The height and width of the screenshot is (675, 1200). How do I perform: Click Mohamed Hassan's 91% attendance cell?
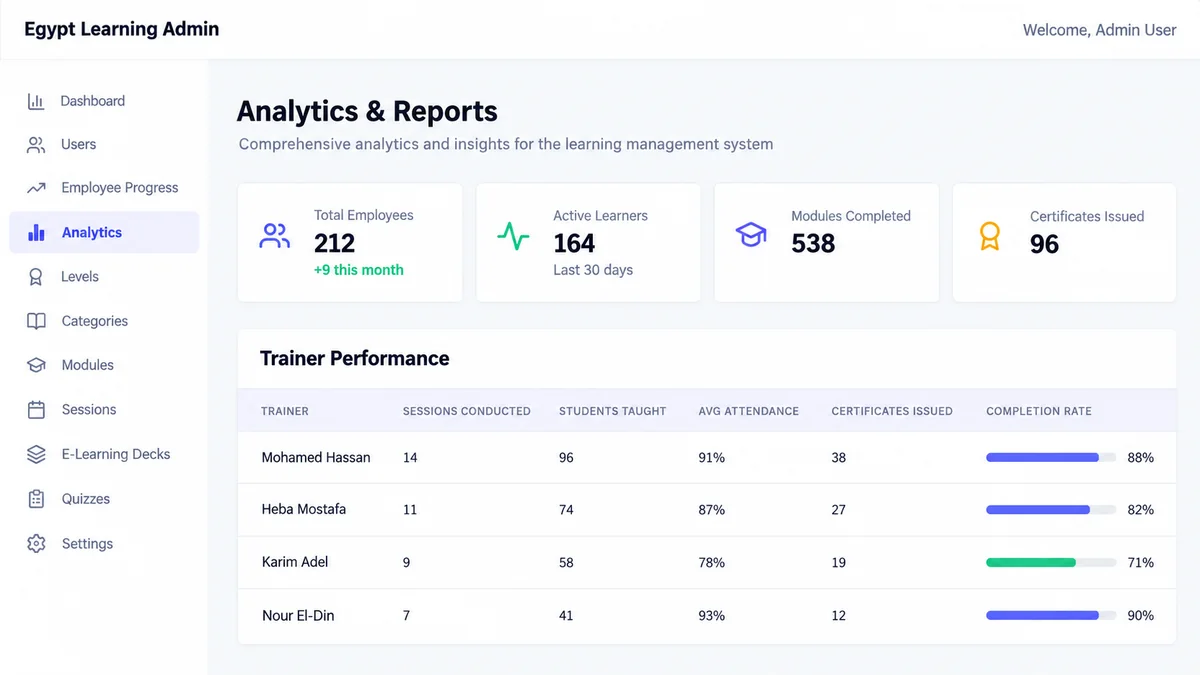[712, 457]
